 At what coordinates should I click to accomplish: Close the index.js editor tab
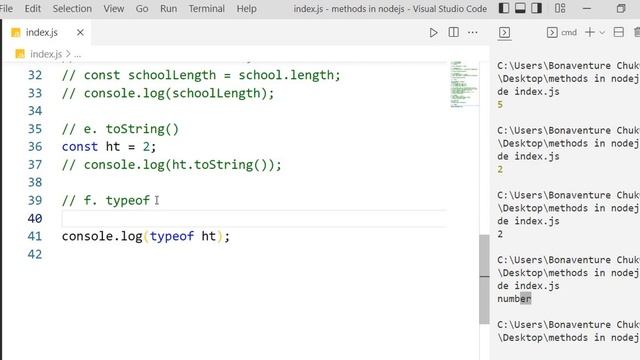coord(80,33)
